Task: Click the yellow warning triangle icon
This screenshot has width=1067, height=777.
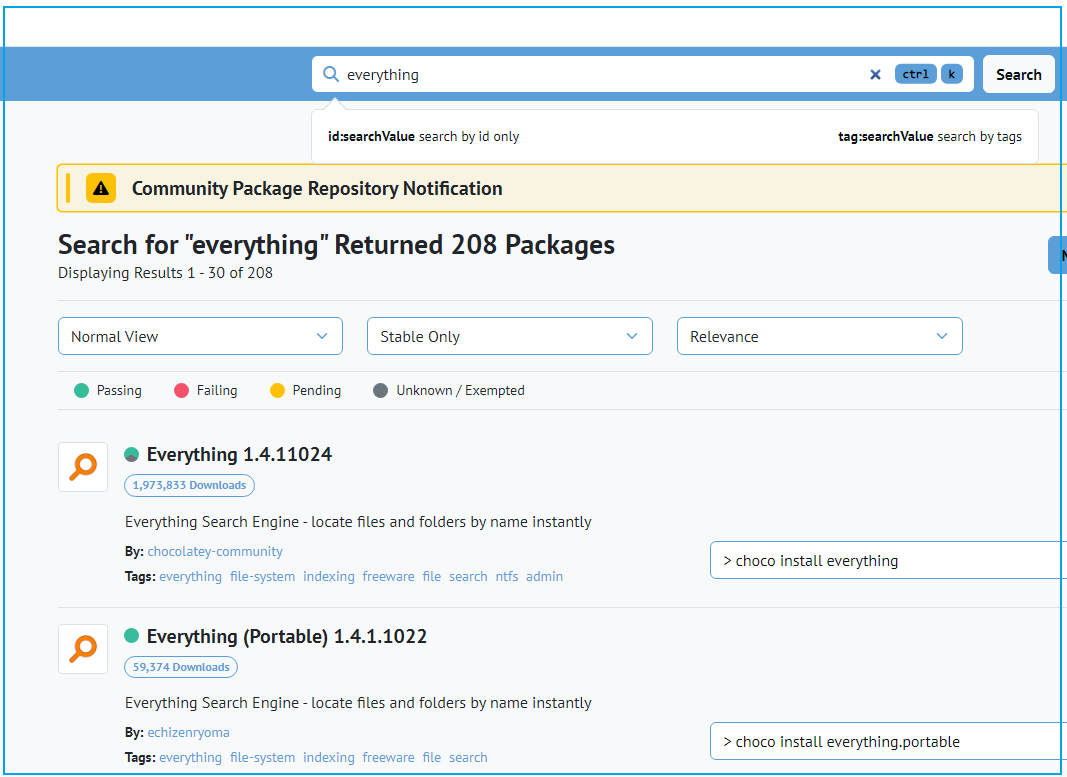Action: pos(101,188)
